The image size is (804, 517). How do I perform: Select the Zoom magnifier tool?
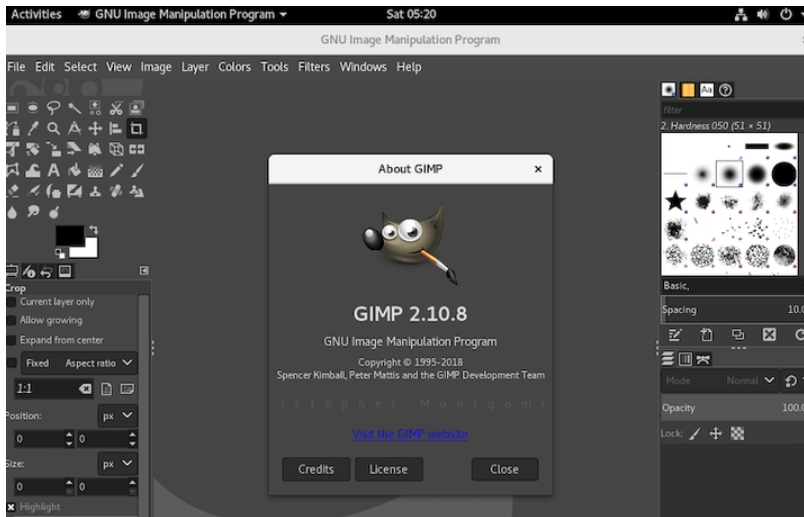(53, 128)
